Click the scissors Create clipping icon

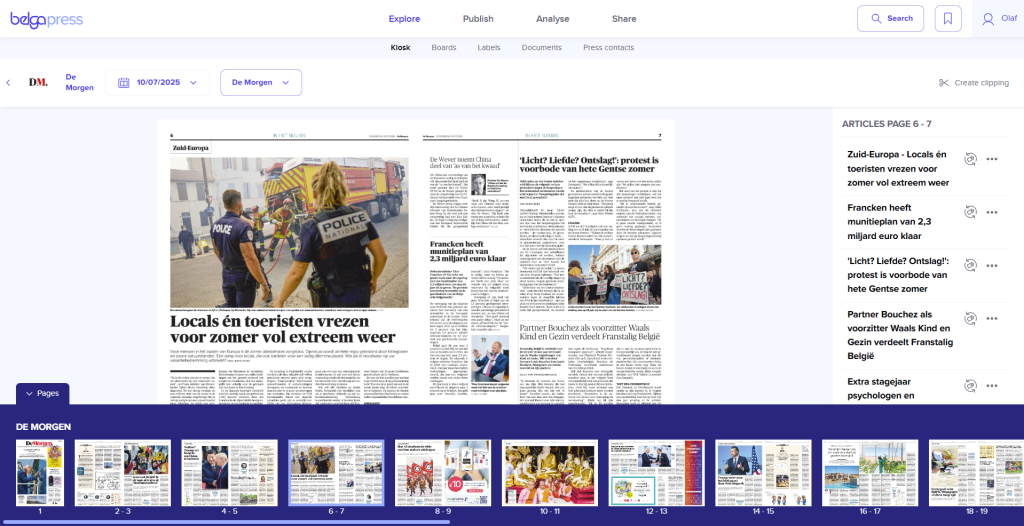pyautogui.click(x=943, y=83)
